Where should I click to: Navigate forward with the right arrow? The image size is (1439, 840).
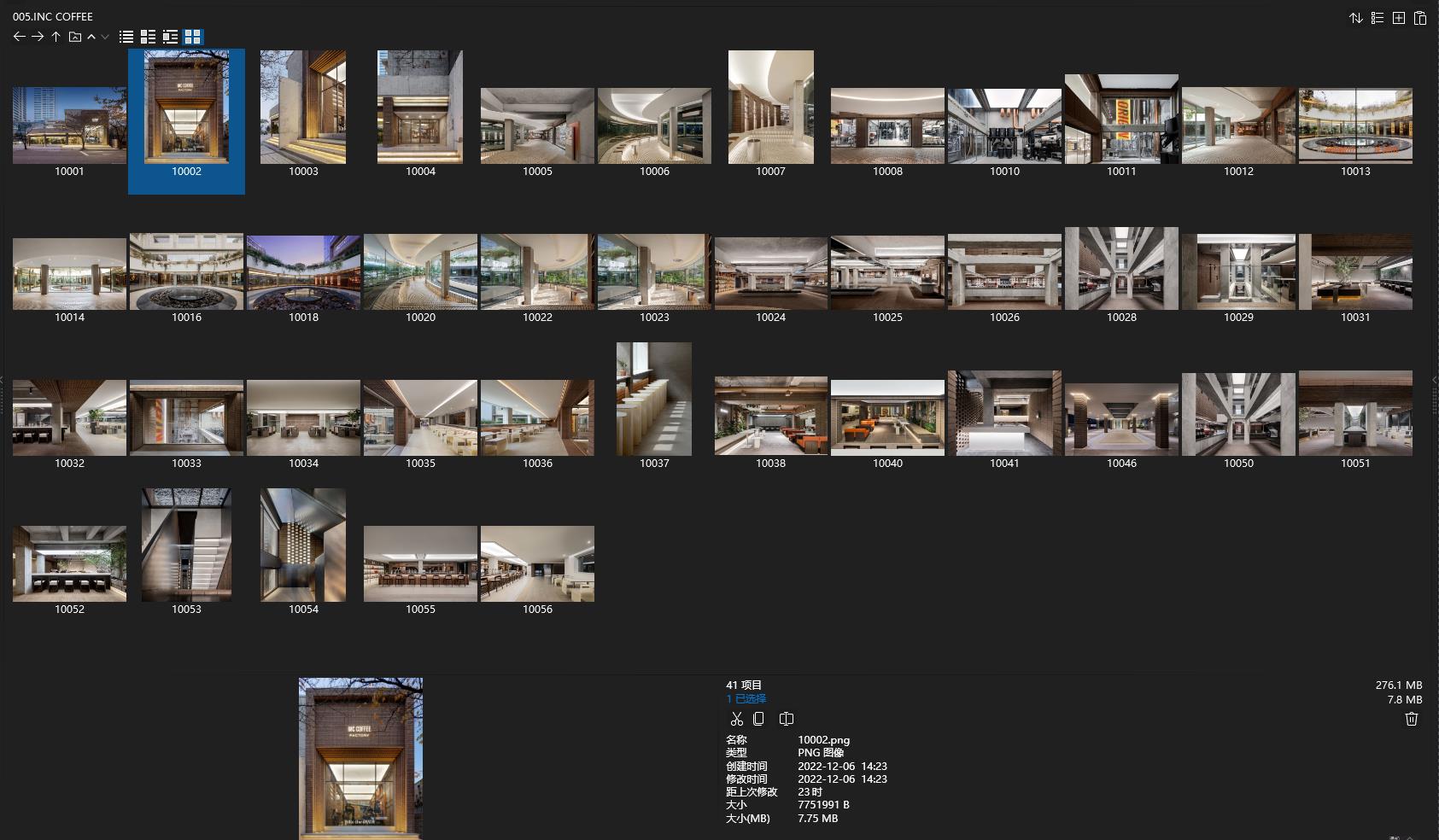(38, 37)
